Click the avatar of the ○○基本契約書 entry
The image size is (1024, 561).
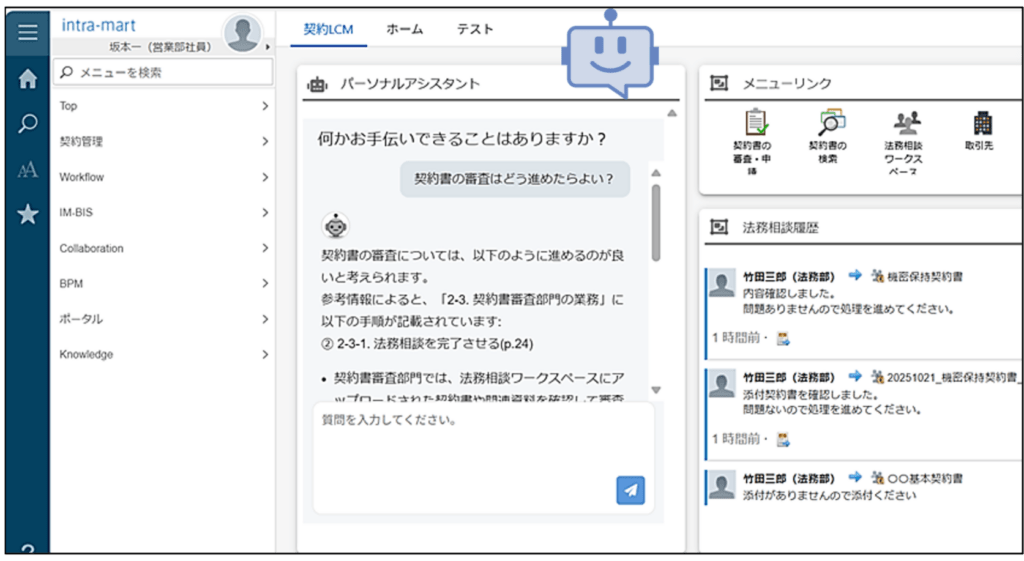(722, 485)
